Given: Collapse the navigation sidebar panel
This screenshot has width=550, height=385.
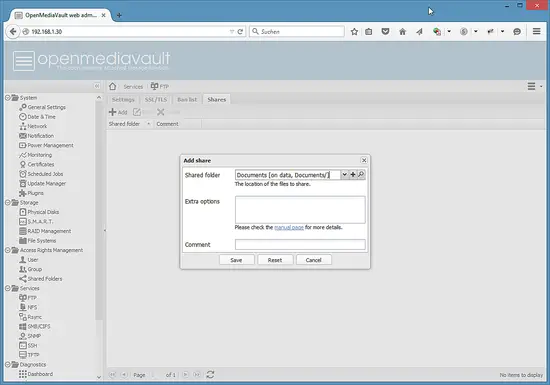Looking at the screenshot, I should [x=97, y=86].
